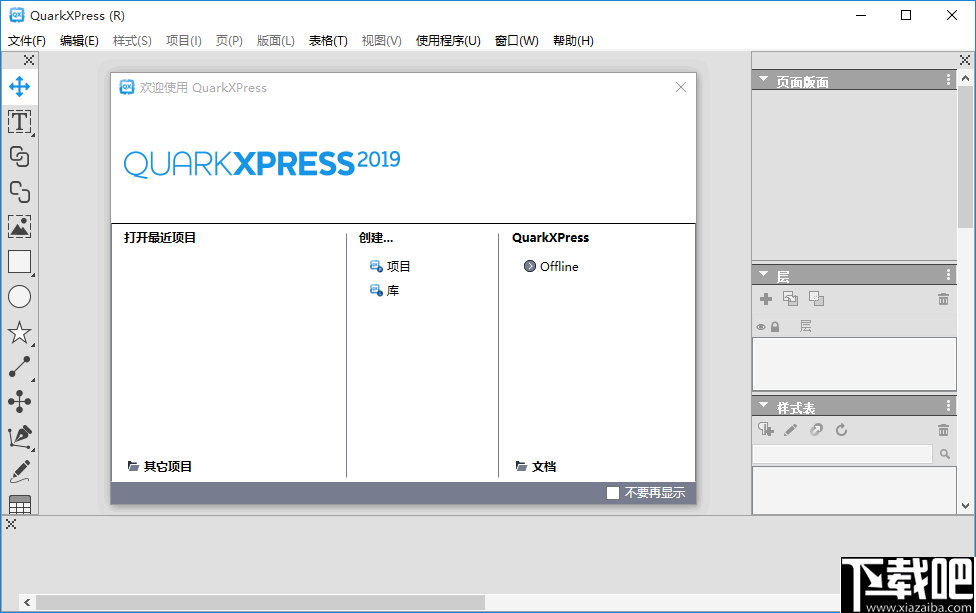Toggle the layer visibility eye in 层 panel
Viewport: 976px width, 613px height.
click(761, 326)
